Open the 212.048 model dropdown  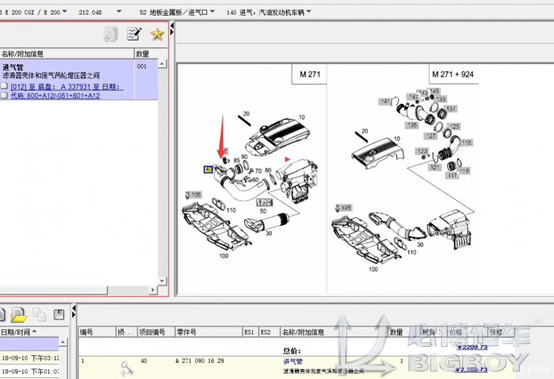coord(119,12)
